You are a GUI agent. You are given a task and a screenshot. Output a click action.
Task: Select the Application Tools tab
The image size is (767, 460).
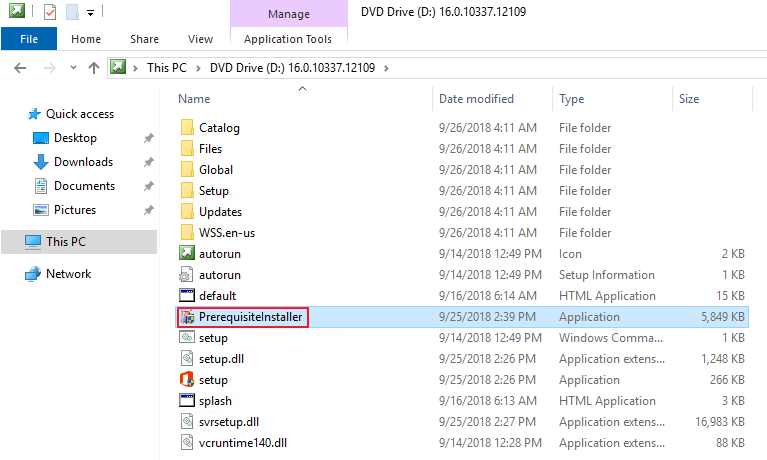point(288,39)
